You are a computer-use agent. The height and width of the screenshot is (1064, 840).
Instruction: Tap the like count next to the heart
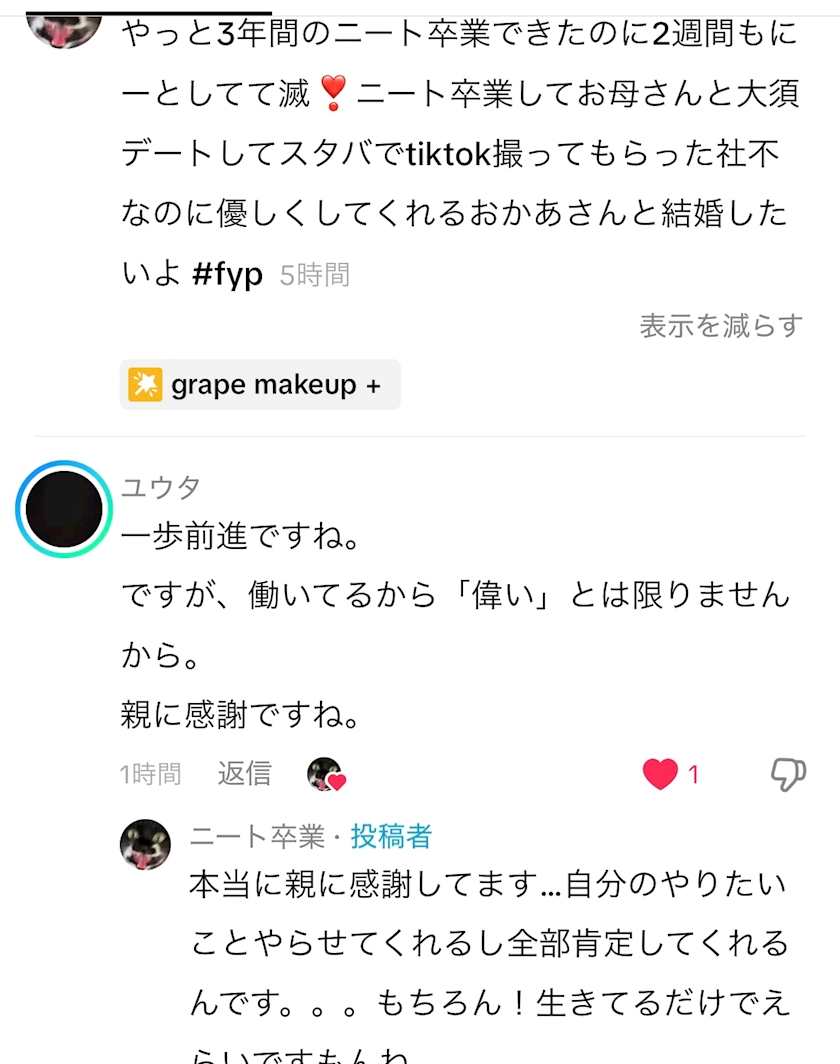[694, 774]
